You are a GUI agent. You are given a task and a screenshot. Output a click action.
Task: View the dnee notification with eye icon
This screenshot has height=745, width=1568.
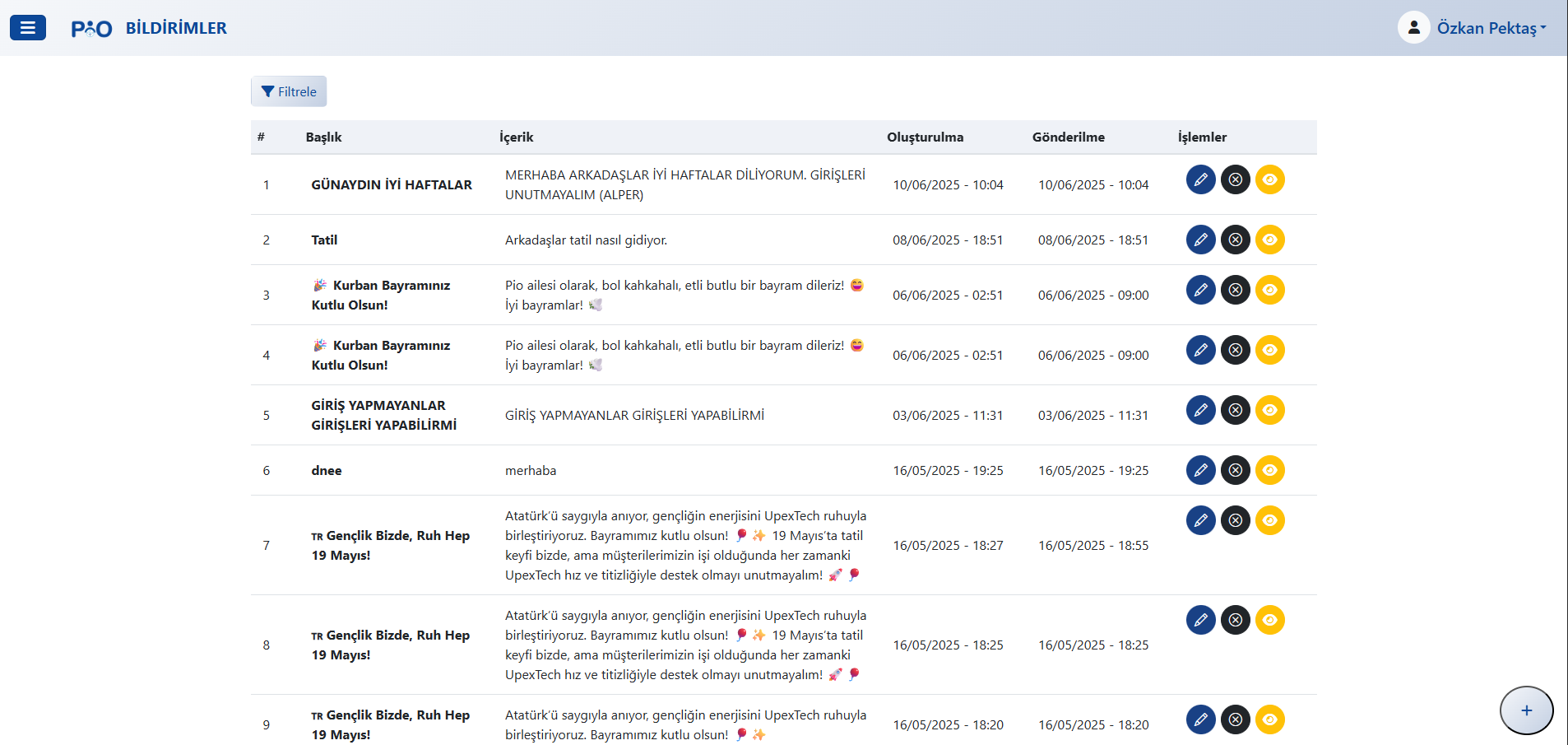[x=1269, y=470]
